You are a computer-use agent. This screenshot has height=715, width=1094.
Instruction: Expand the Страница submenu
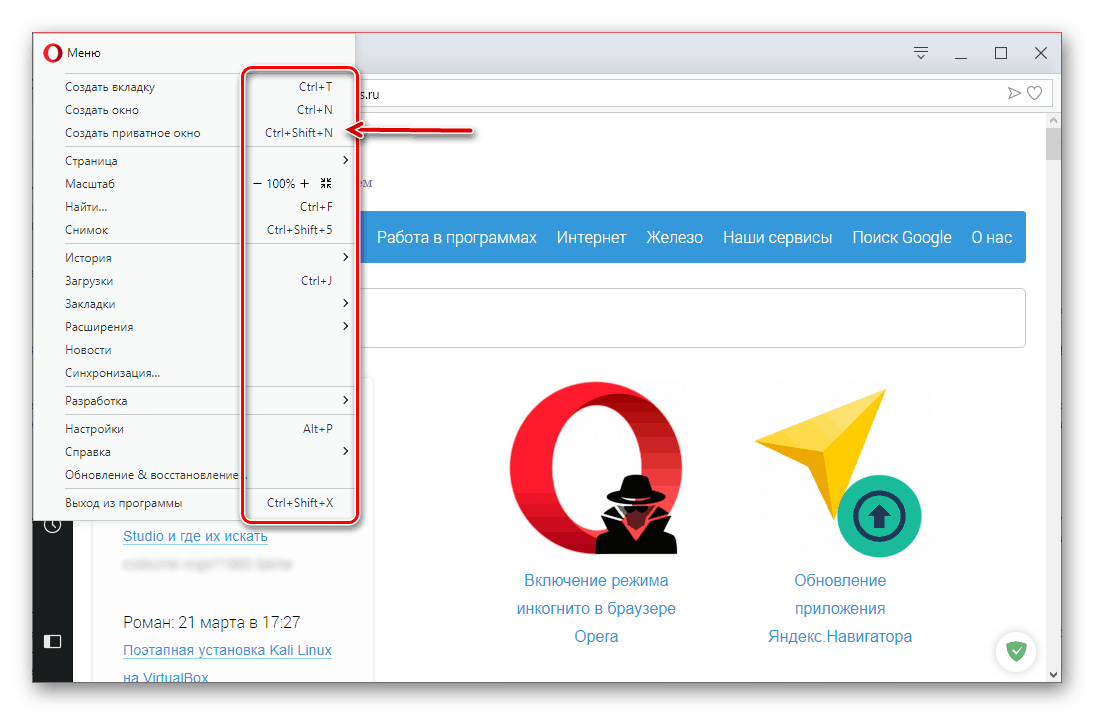[x=345, y=161]
